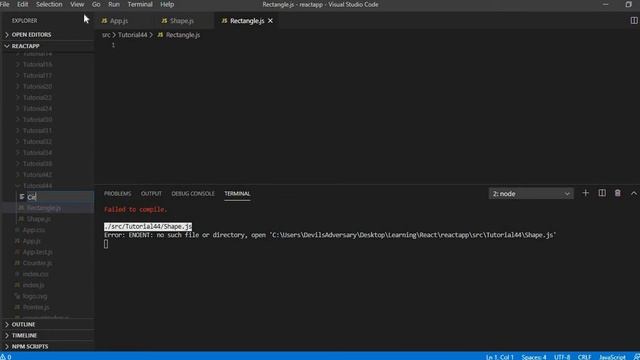Open the warnings indicator in the status bar
The image size is (640, 360).
(x=6, y=357)
